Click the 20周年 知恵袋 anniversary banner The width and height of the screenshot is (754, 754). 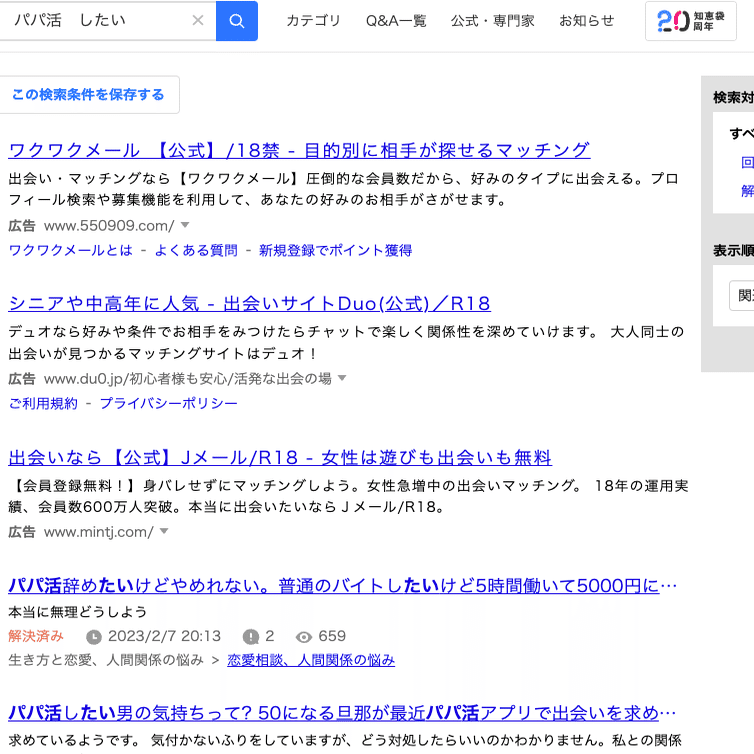pos(691,21)
